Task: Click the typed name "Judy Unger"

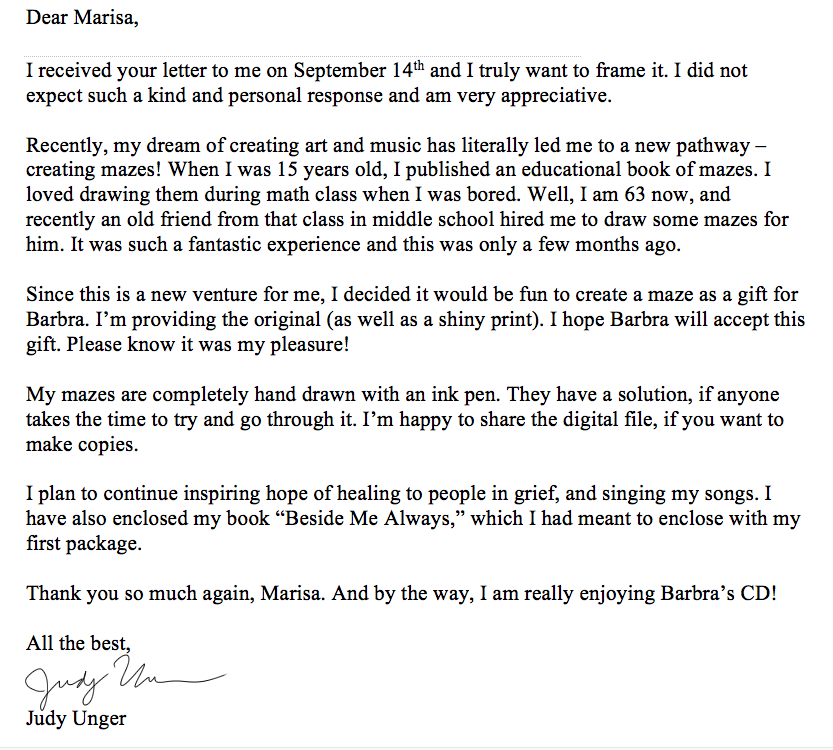Action: click(x=76, y=718)
